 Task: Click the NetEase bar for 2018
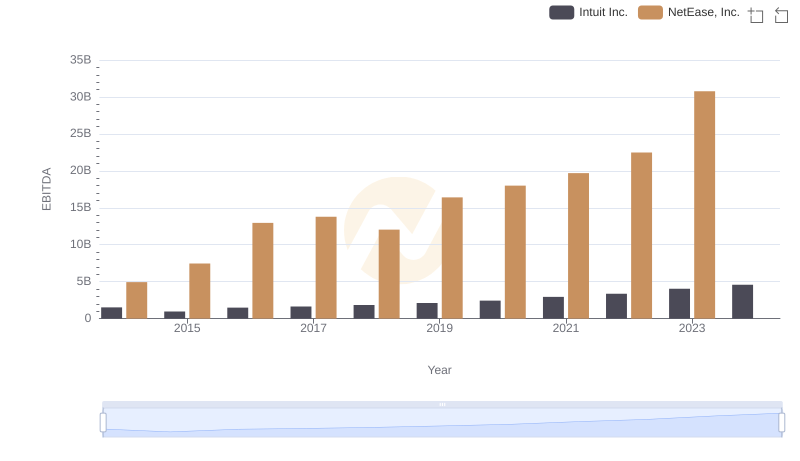[x=389, y=274]
